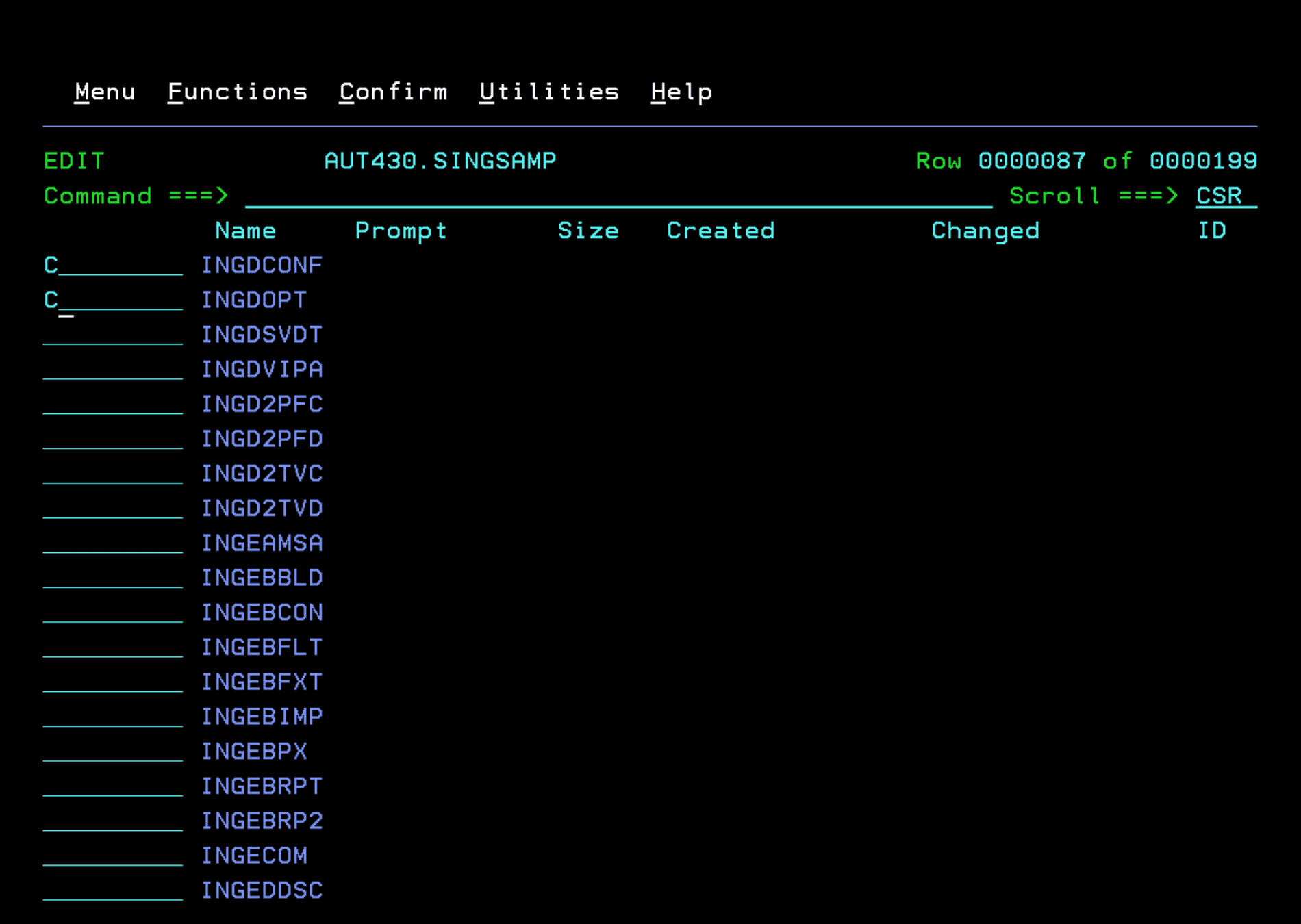Screen dimensions: 1301x924
Task: Select member name INGECOM
Action: (254, 856)
